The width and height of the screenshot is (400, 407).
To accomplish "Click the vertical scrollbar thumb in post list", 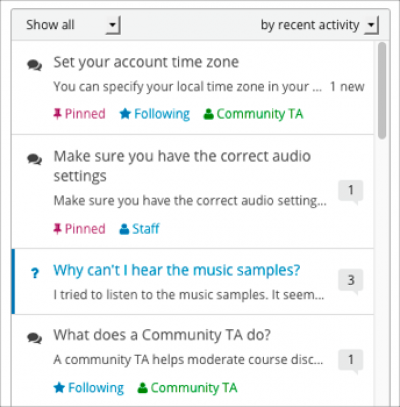I will pos(382,90).
